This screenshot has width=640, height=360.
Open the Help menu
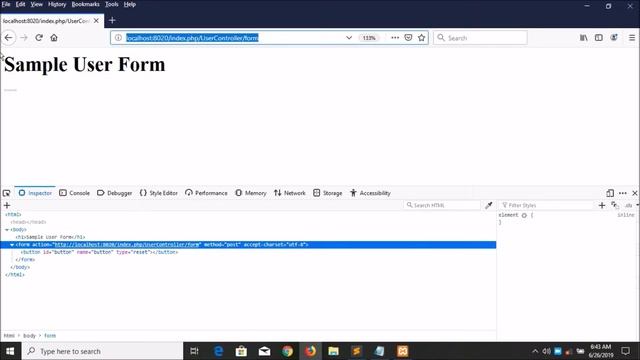130,4
